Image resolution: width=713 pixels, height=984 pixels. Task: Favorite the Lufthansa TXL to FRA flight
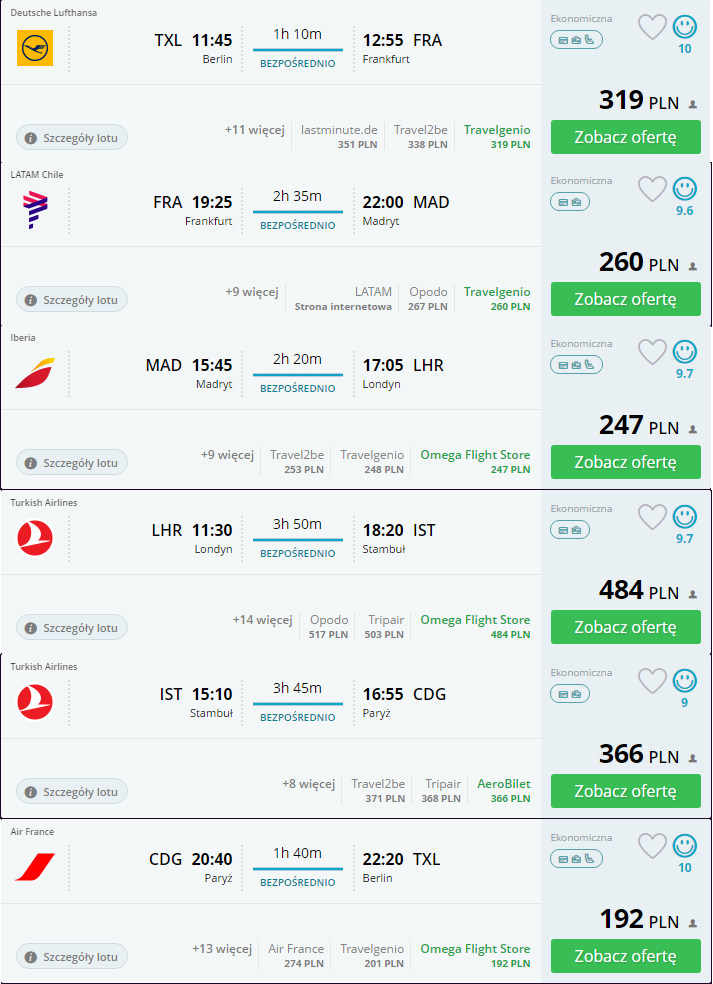pyautogui.click(x=652, y=28)
